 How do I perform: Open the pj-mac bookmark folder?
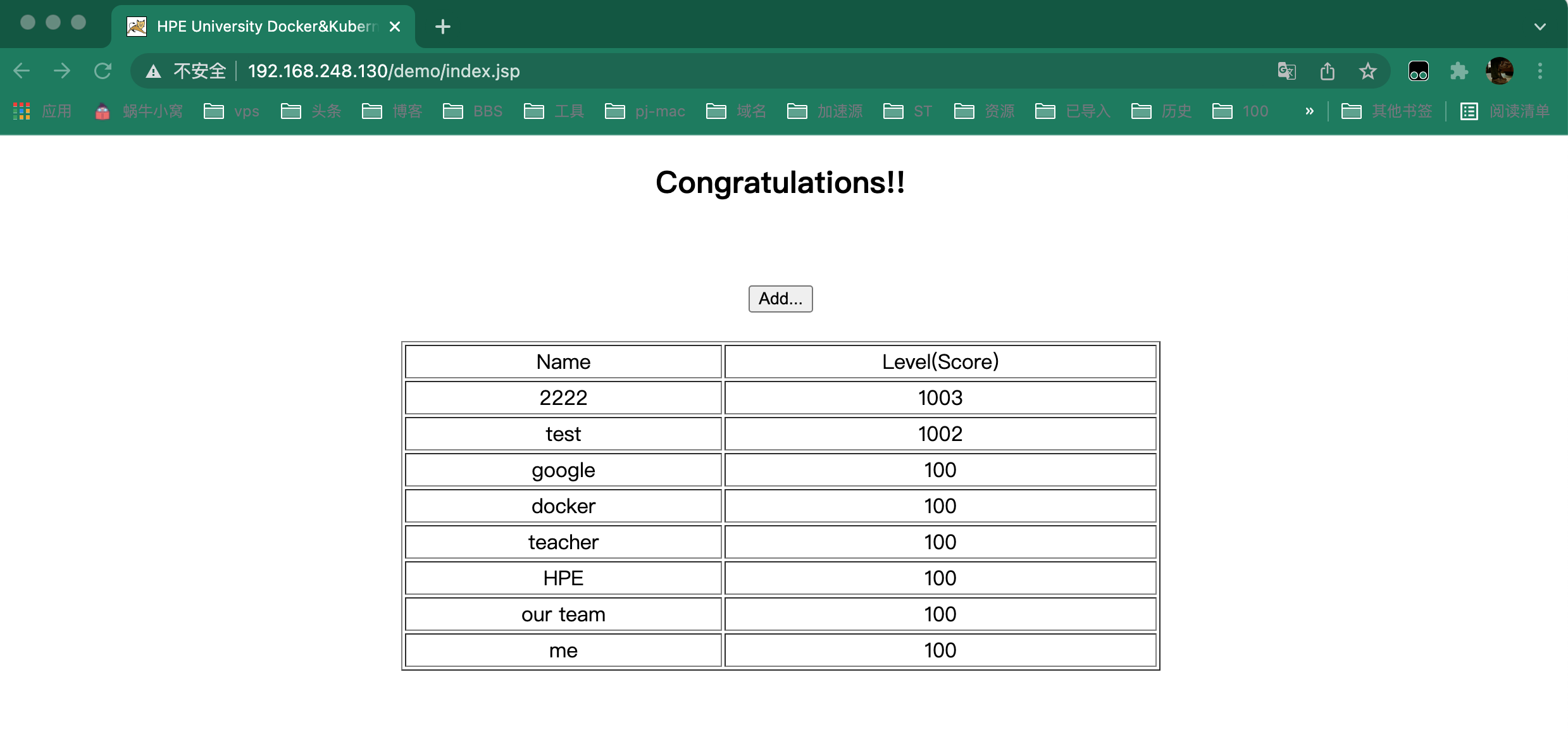(x=645, y=111)
